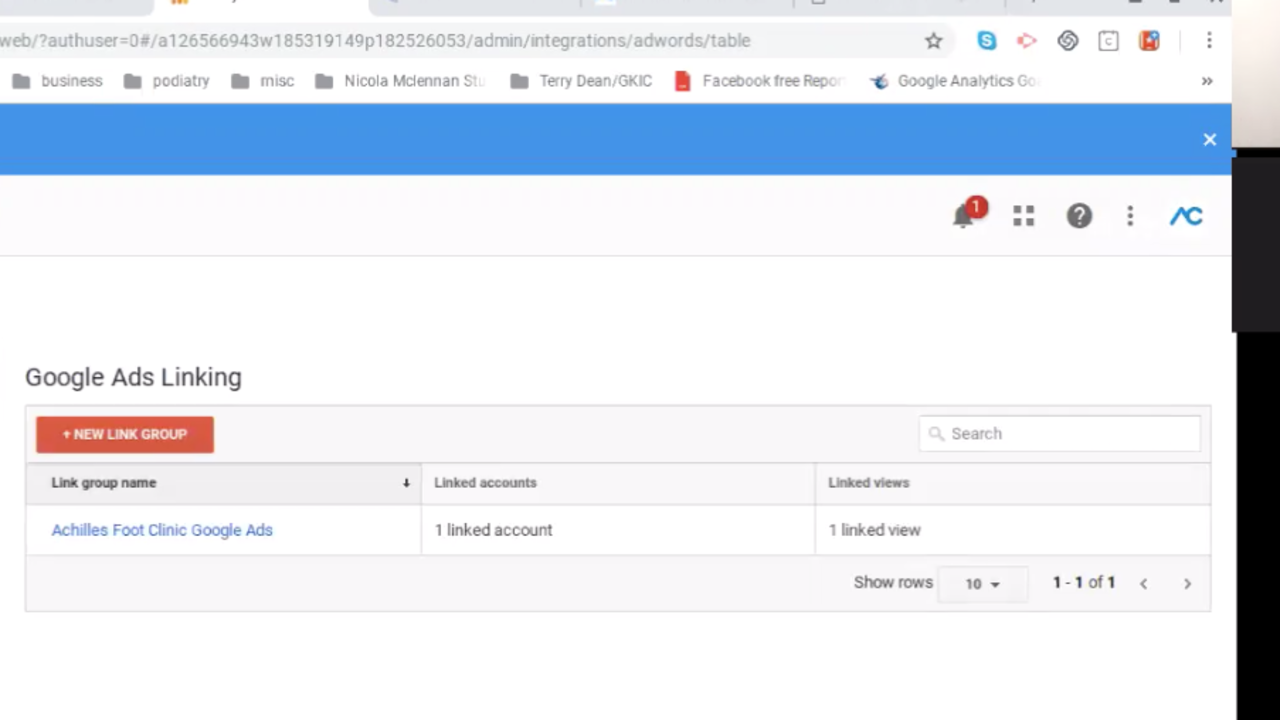Go to the next page of rows
This screenshot has height=720, width=1280.
click(x=1187, y=584)
